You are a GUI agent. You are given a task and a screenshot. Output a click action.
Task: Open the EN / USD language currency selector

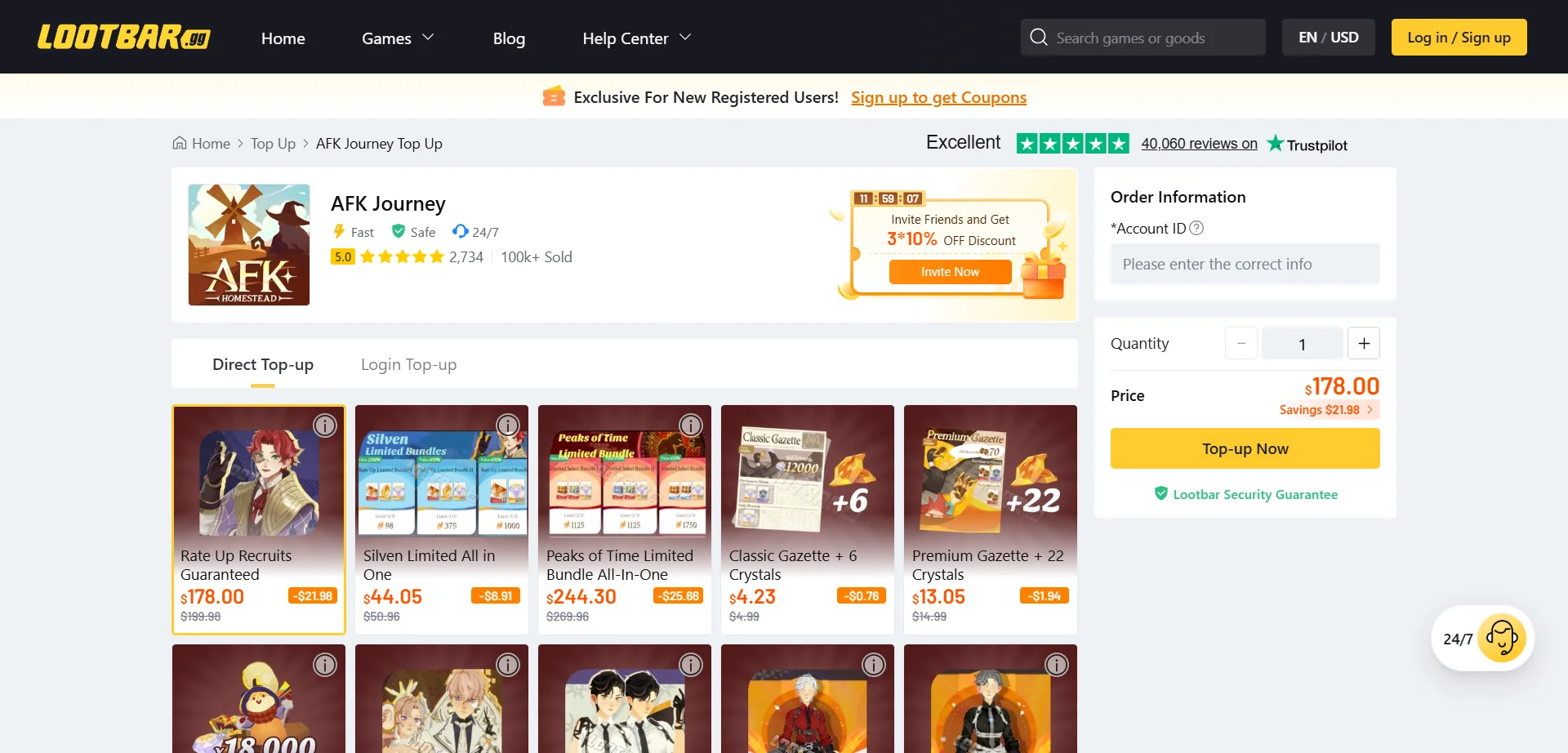1329,38
